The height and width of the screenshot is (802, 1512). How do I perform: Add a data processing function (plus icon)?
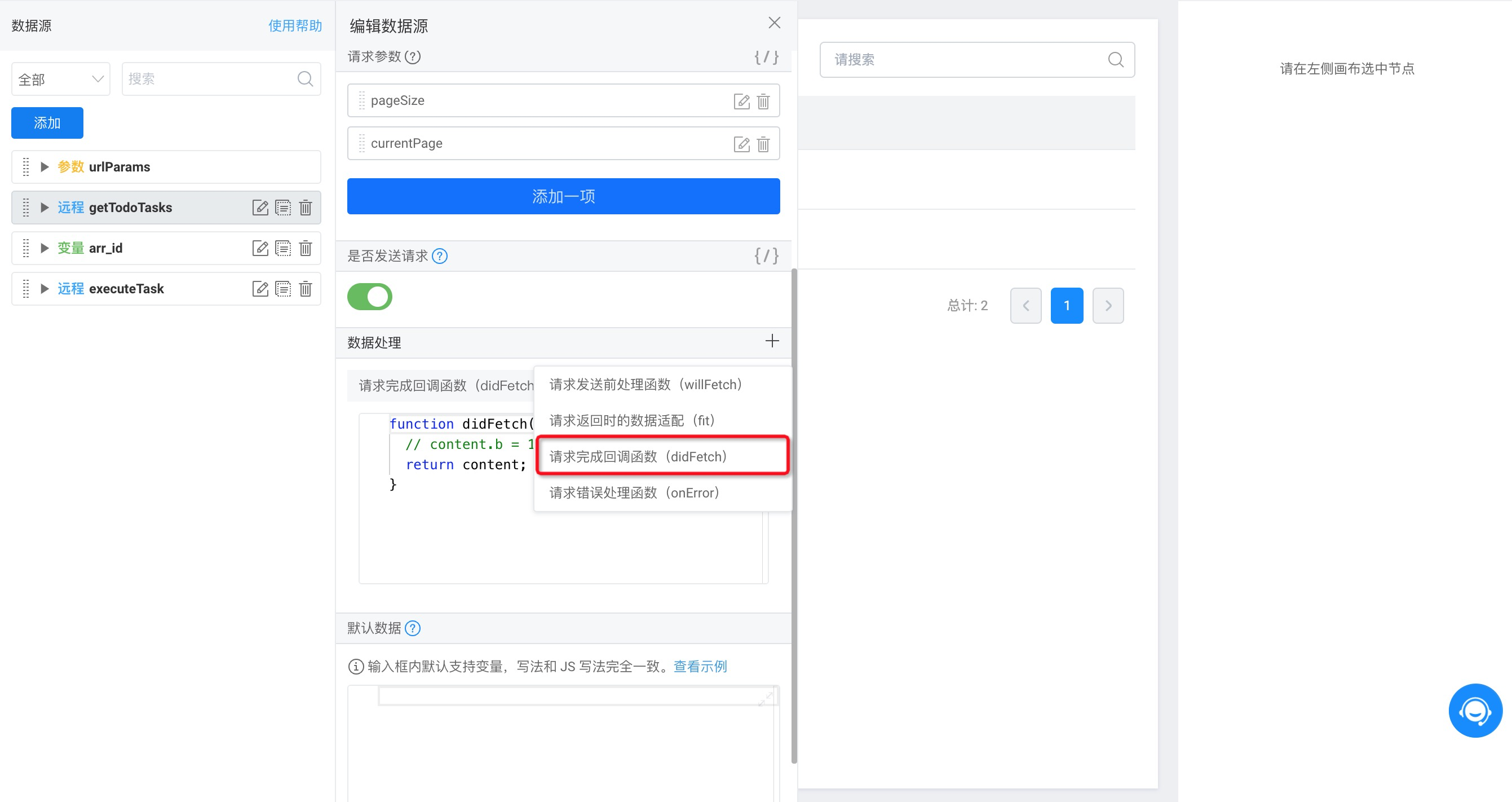click(772, 341)
